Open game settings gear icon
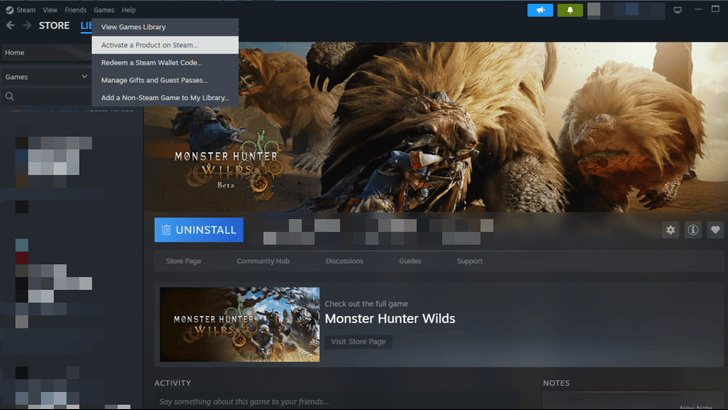The height and width of the screenshot is (410, 728). click(670, 230)
